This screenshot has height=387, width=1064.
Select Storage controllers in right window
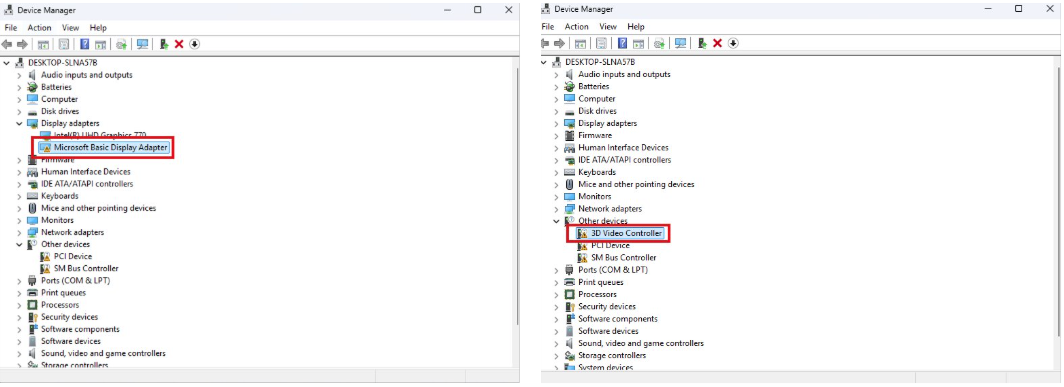click(x=612, y=356)
